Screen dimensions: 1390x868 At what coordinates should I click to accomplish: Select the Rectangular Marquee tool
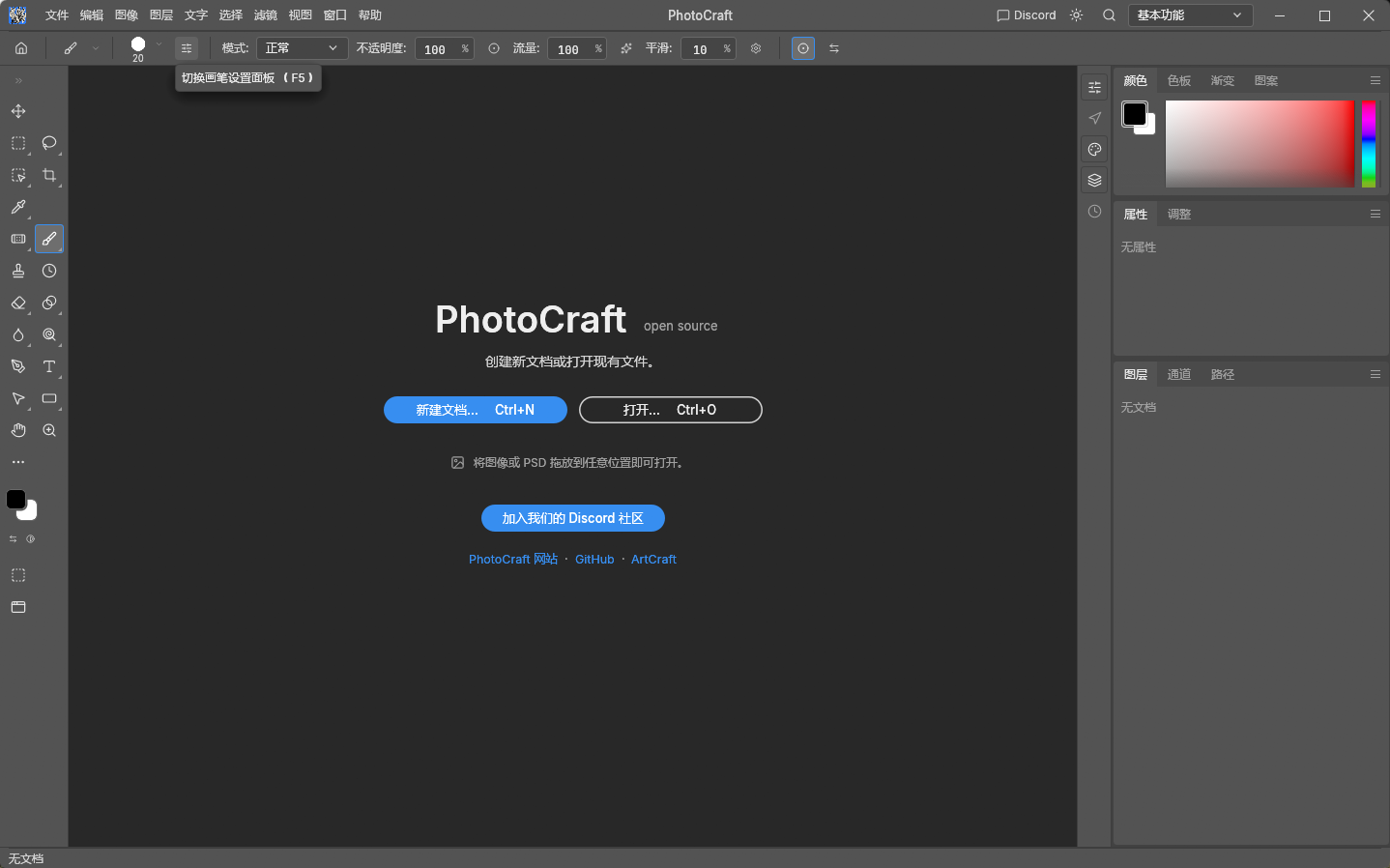[x=18, y=143]
